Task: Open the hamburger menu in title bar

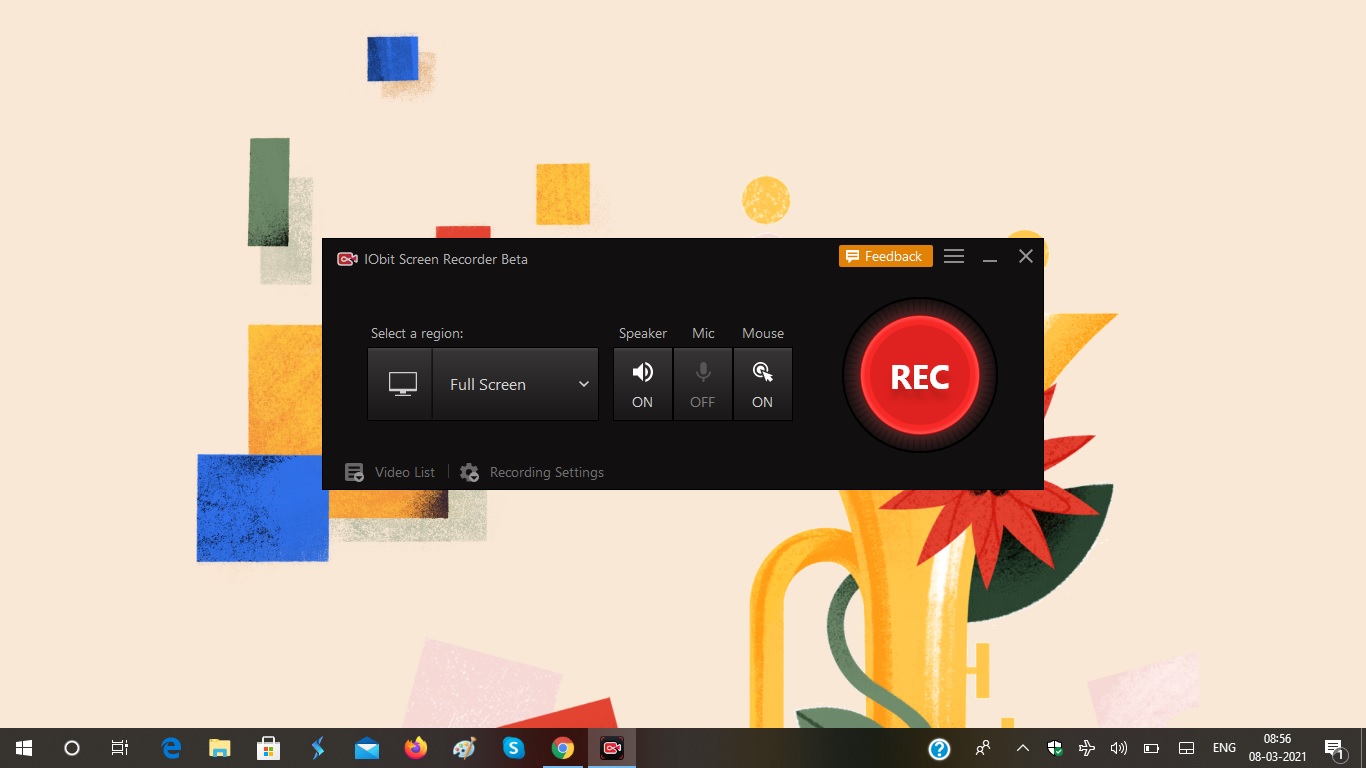Action: (954, 257)
